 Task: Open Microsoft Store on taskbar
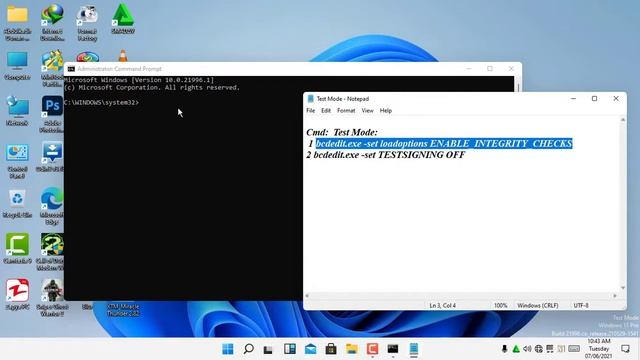pyautogui.click(x=331, y=349)
